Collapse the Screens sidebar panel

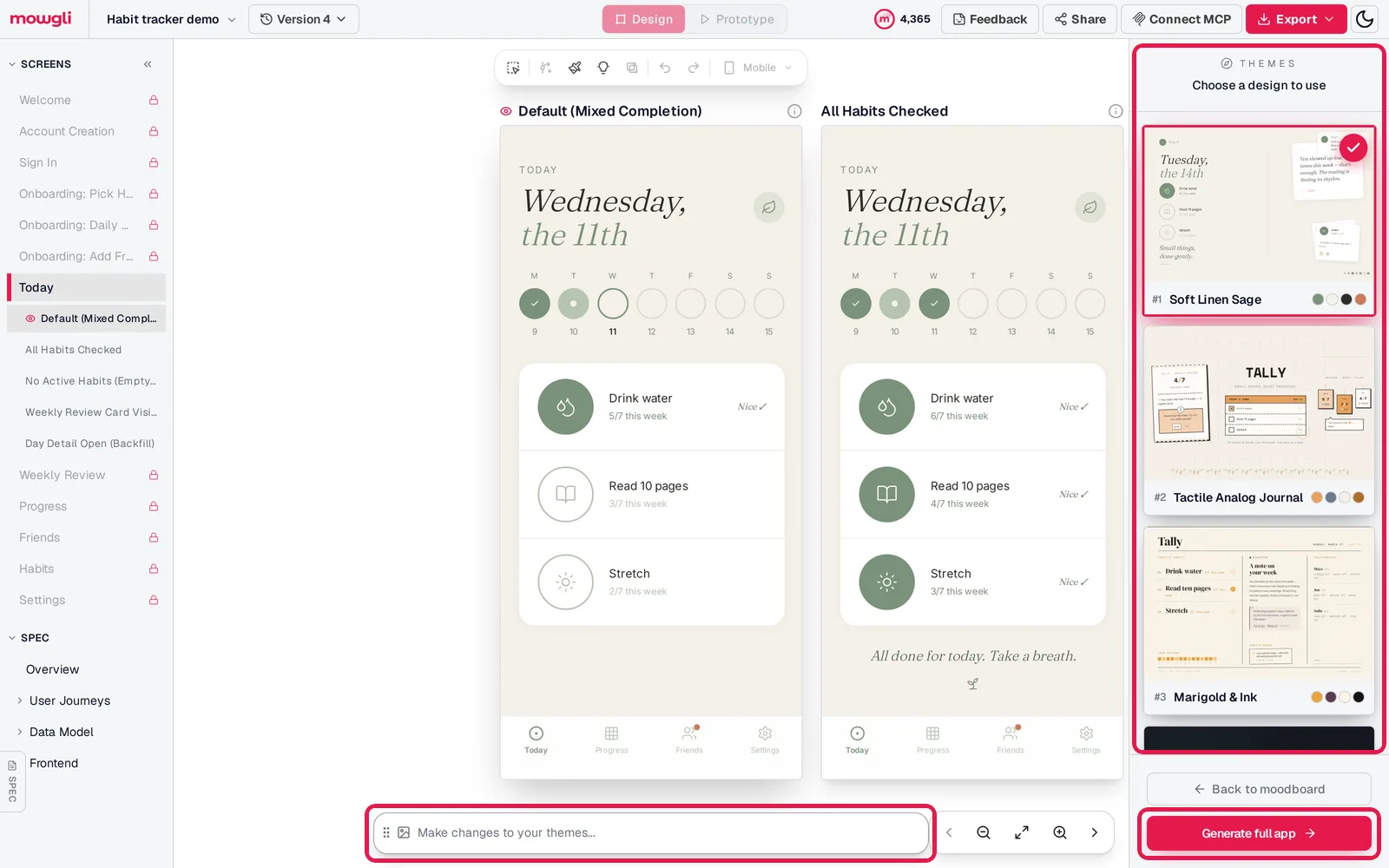(x=148, y=64)
